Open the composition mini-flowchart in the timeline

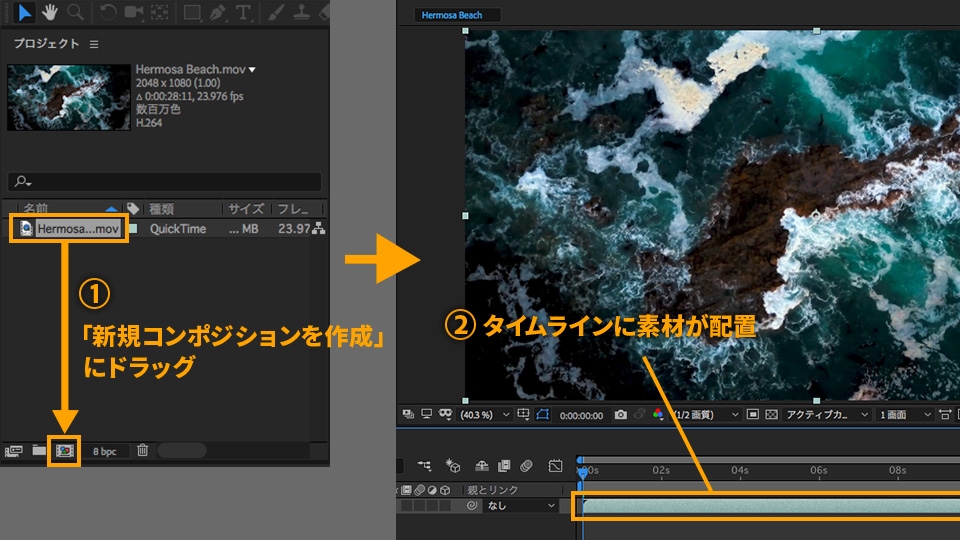coord(424,466)
